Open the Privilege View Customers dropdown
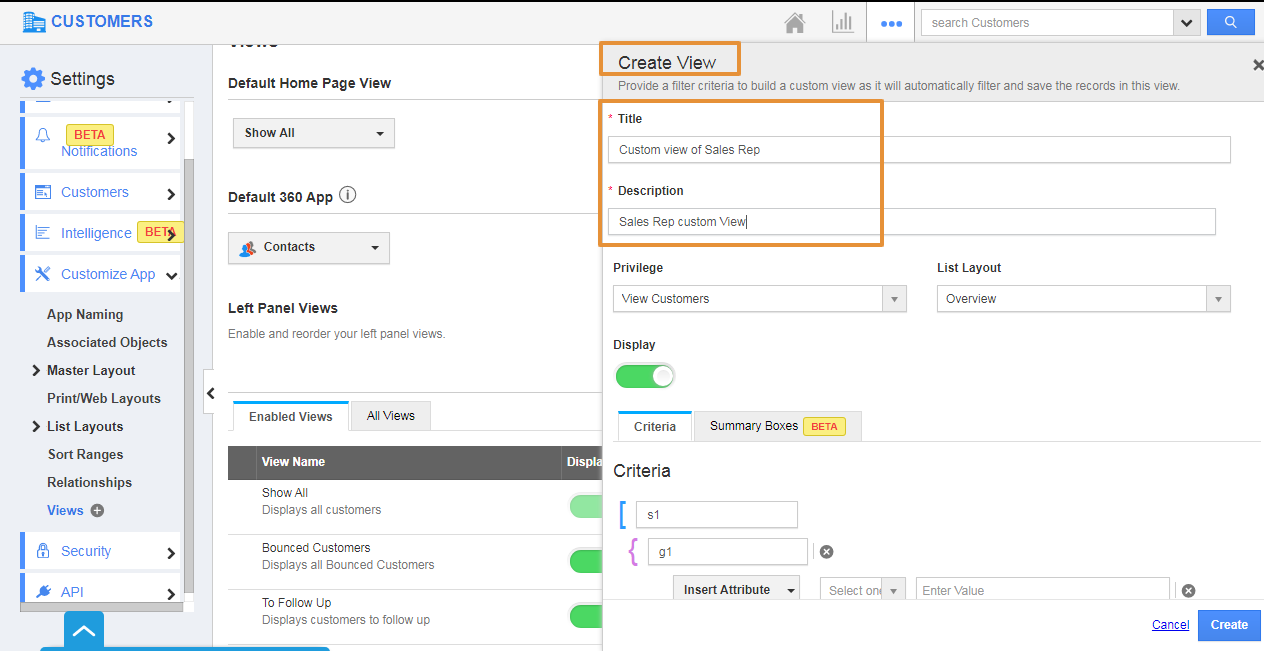This screenshot has width=1264, height=651. coord(759,299)
